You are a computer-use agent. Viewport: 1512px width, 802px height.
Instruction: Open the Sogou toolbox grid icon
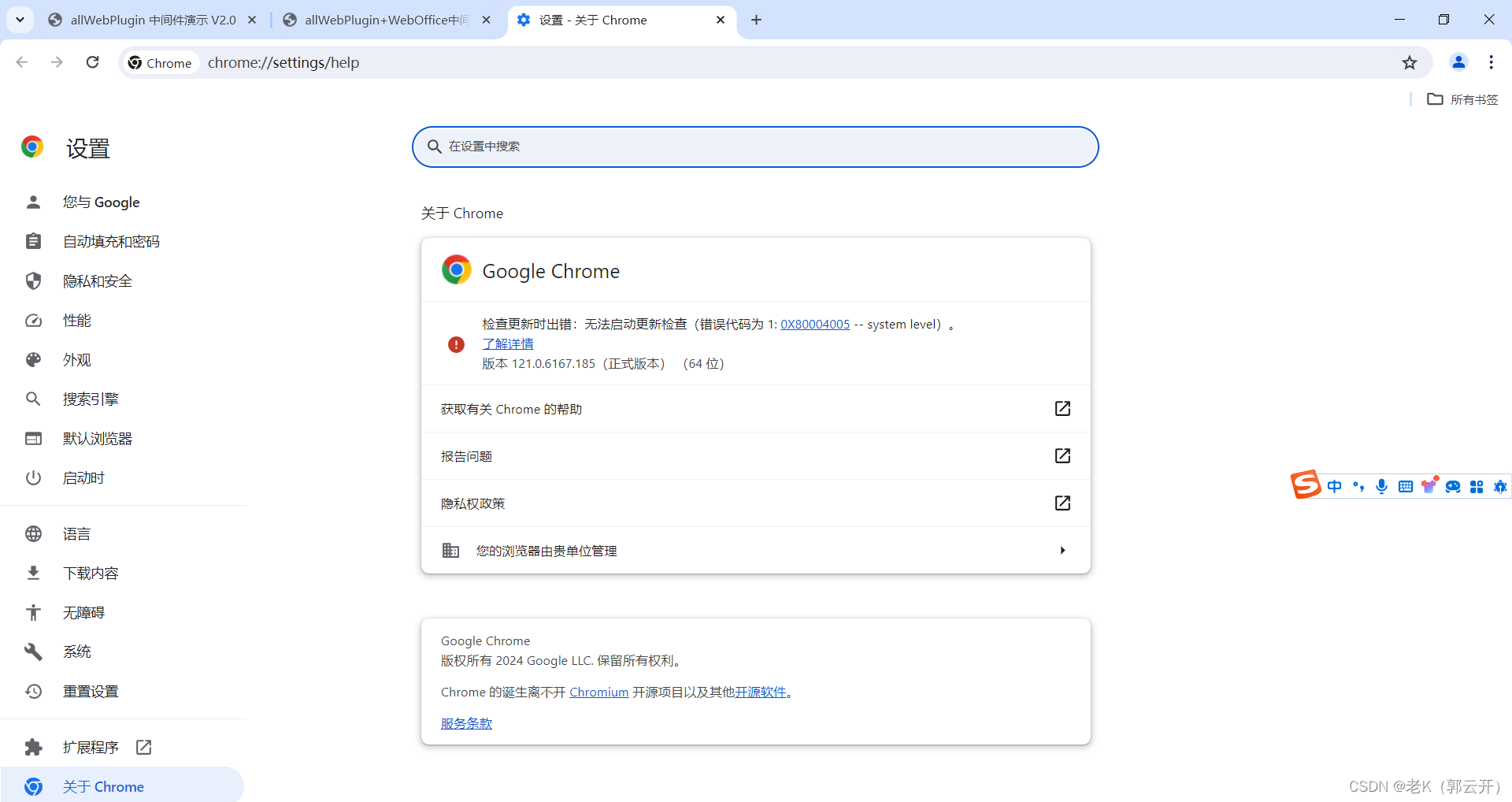1477,487
